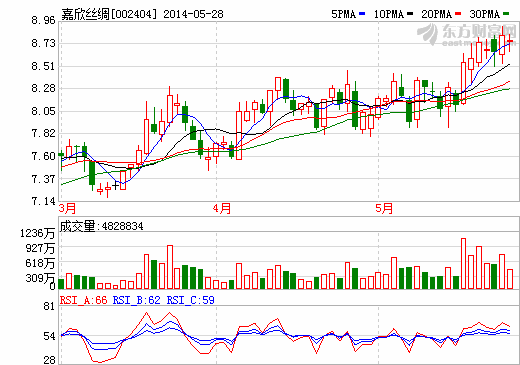Click the 927万 volume axis label
520x365 pixels.
[40, 249]
